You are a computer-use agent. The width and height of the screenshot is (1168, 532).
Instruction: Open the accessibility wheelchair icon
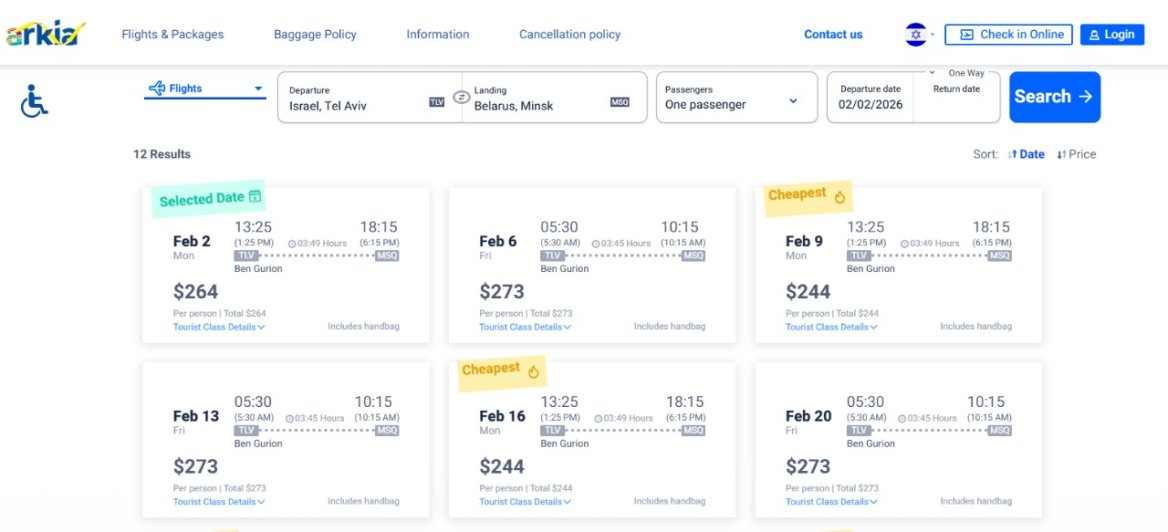click(34, 100)
